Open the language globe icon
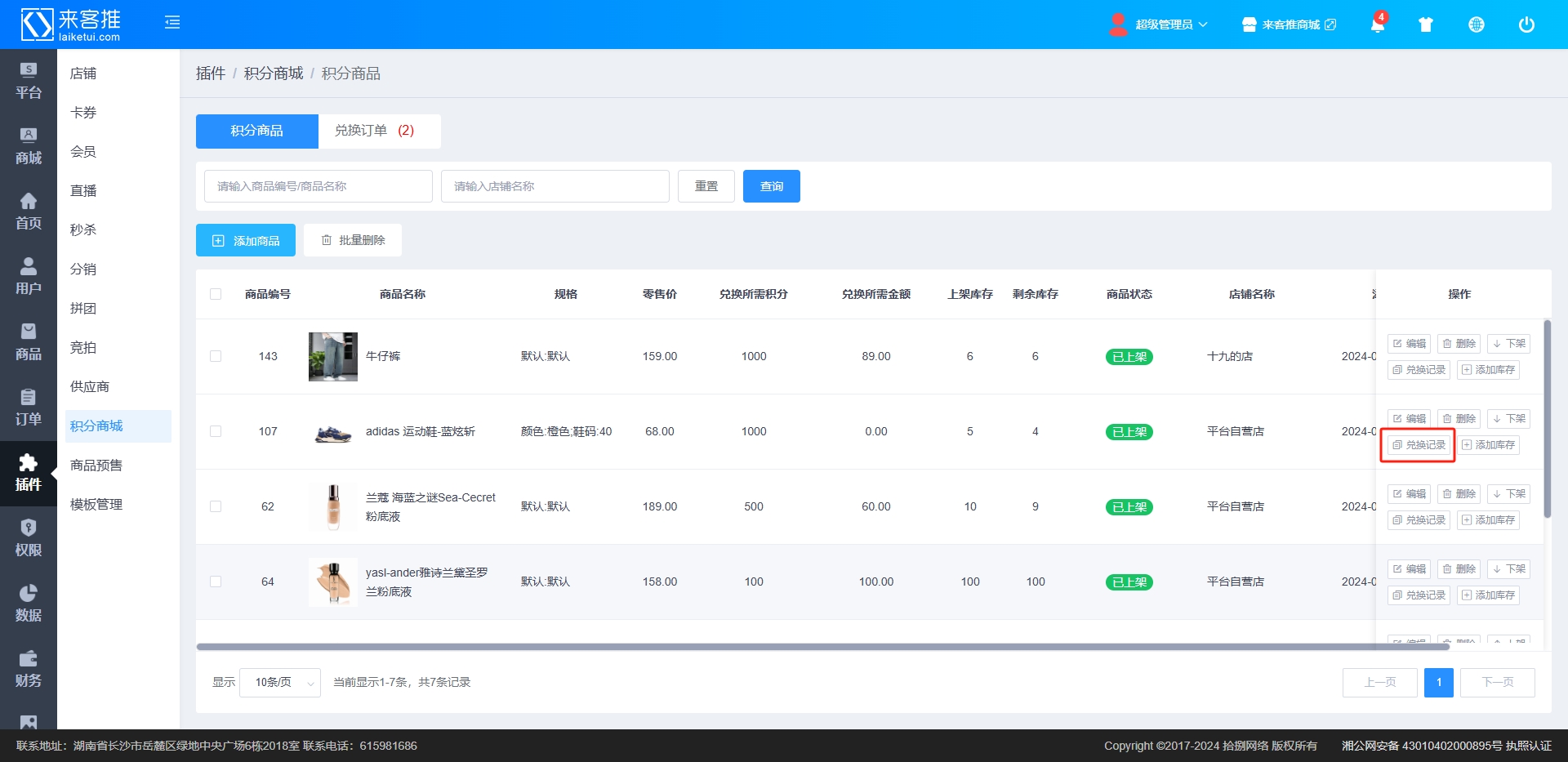 tap(1477, 25)
